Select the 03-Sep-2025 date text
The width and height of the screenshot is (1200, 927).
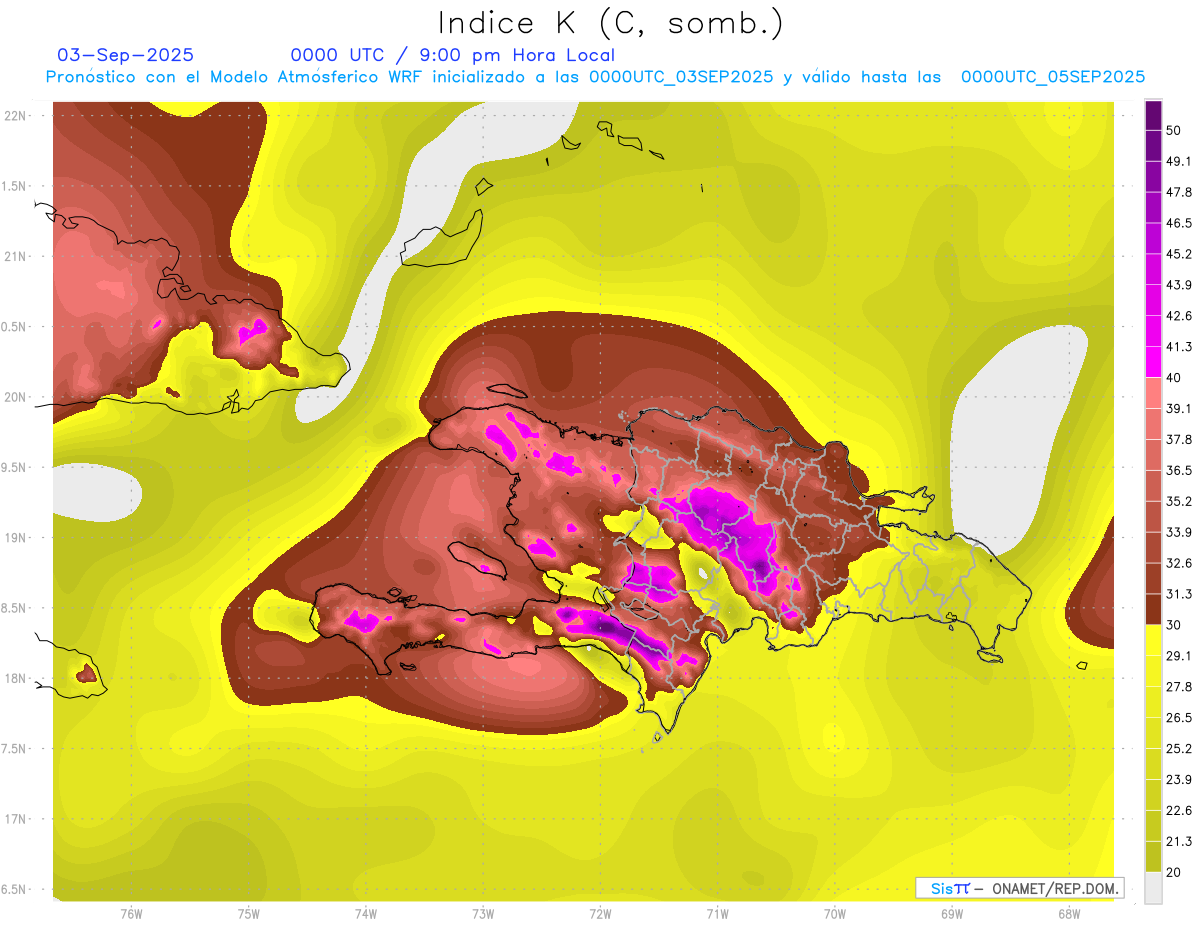click(125, 55)
